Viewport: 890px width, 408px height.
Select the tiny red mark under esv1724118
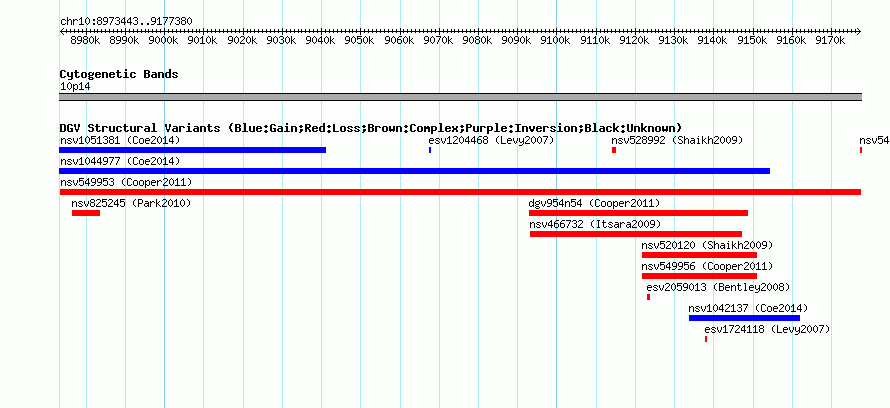[x=706, y=339]
